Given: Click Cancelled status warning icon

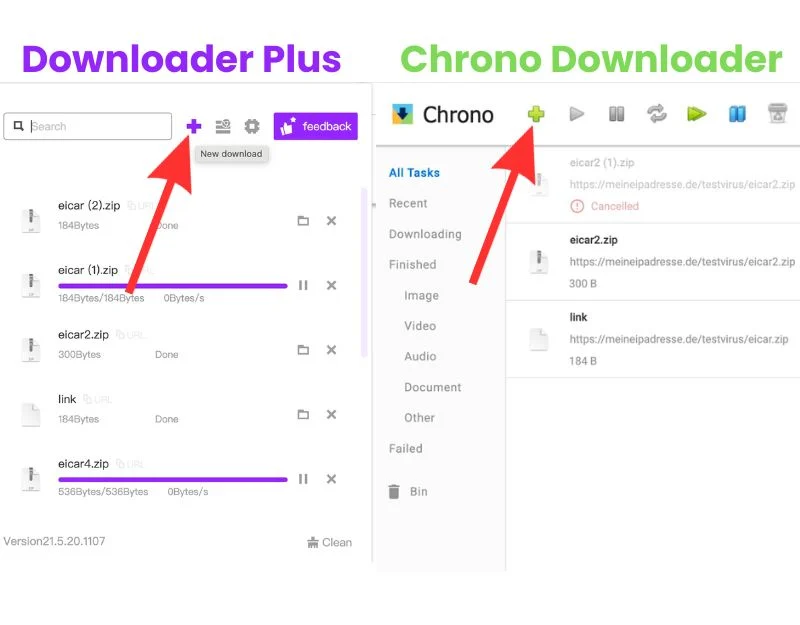Looking at the screenshot, I should point(577,206).
